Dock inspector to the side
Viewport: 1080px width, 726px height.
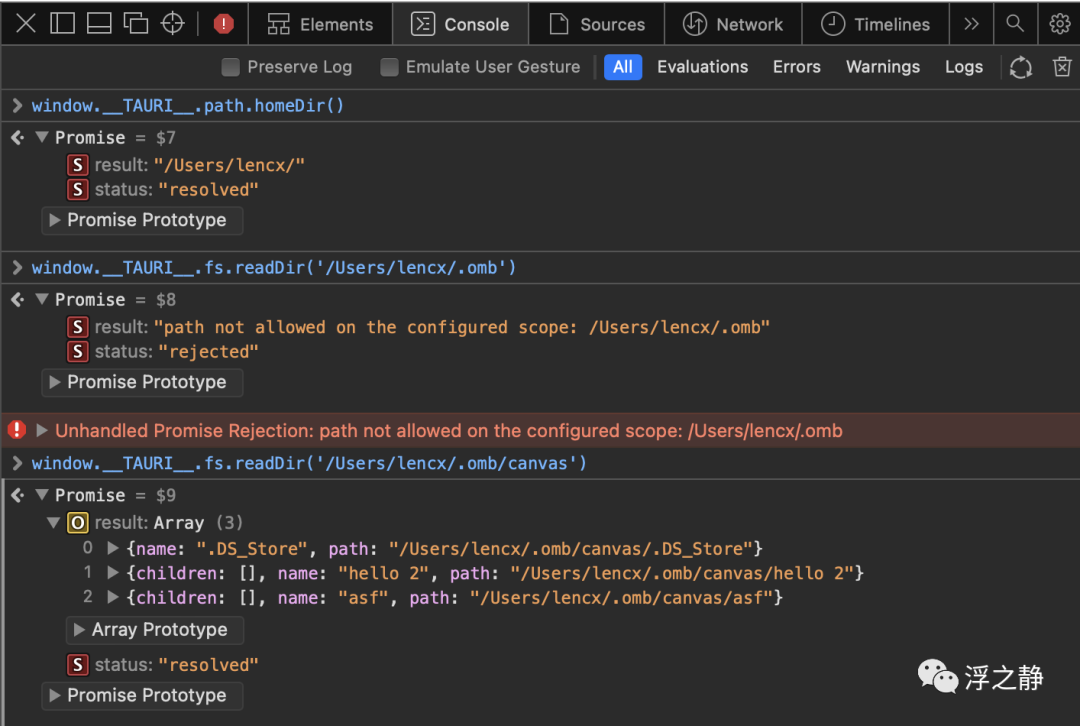point(63,24)
